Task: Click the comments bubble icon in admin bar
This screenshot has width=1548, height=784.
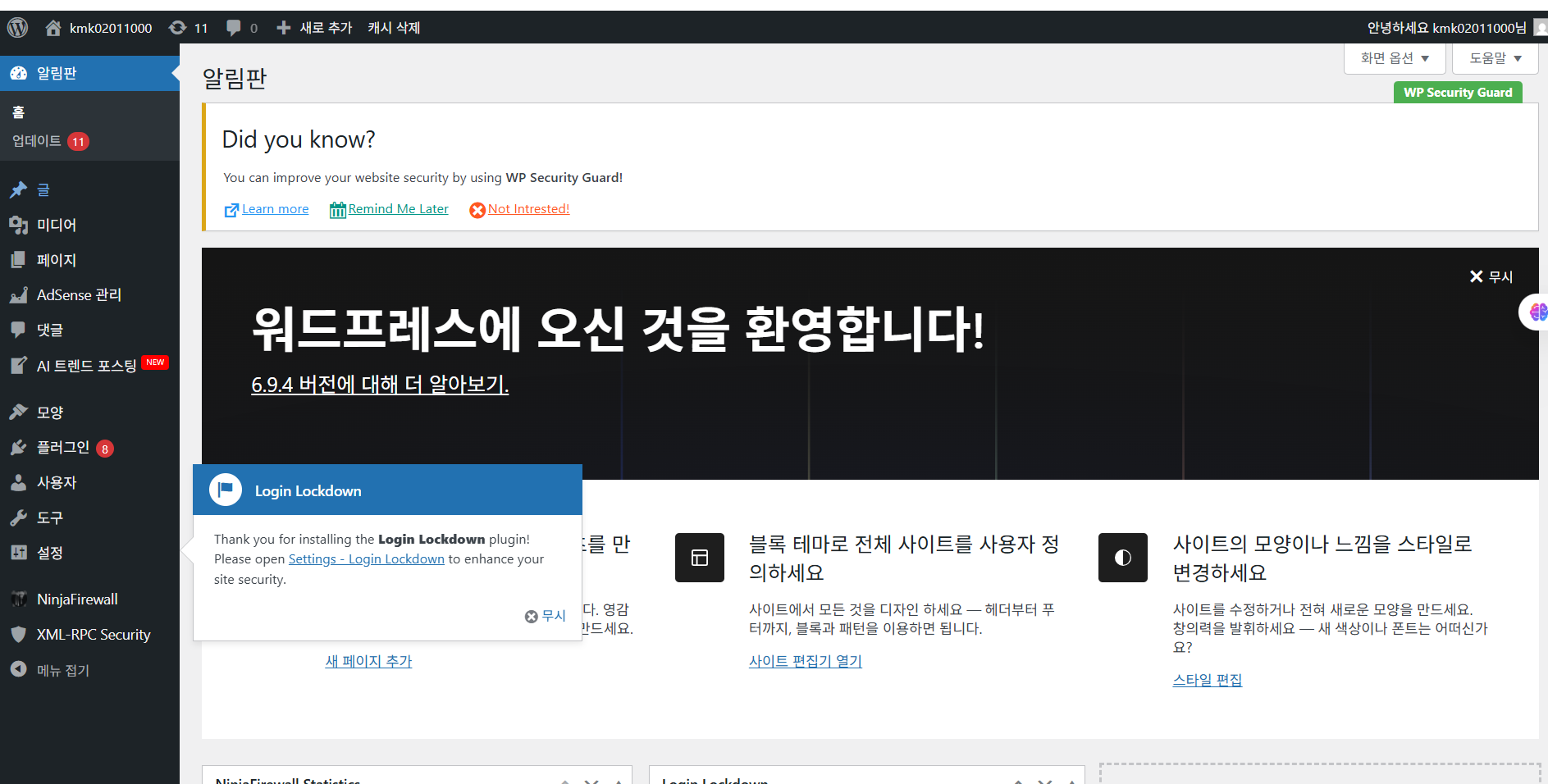Action: point(234,27)
